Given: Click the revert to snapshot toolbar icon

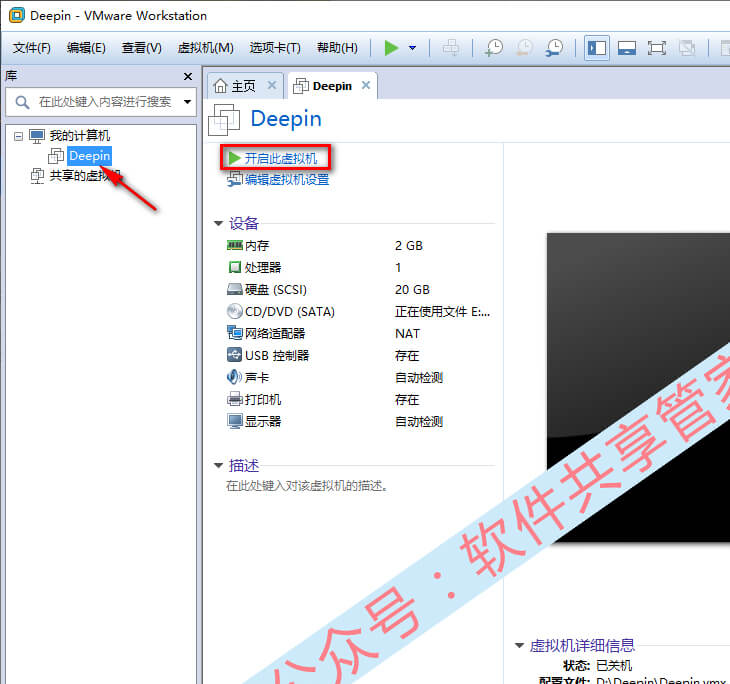Looking at the screenshot, I should 525,47.
